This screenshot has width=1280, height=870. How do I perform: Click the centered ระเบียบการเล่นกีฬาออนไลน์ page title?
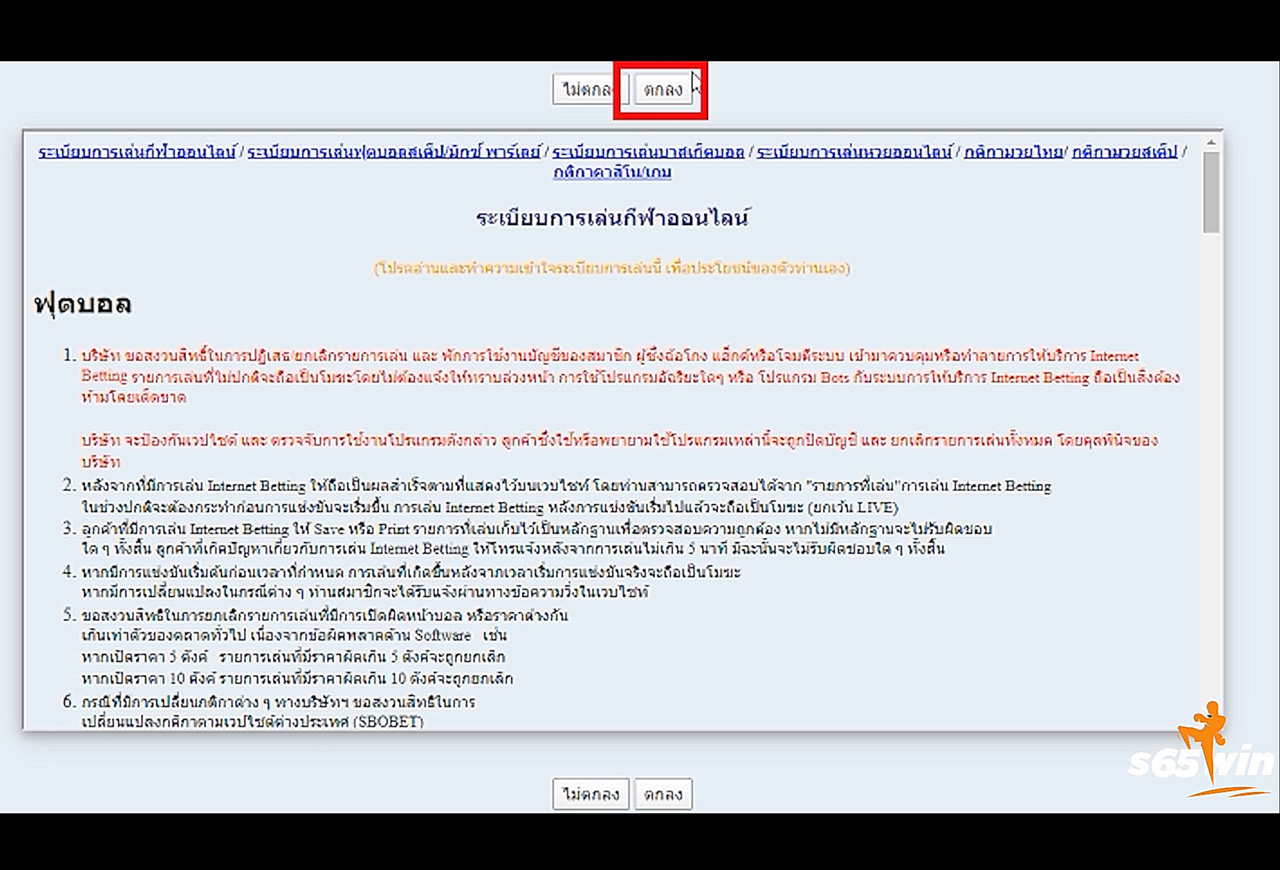coord(612,218)
